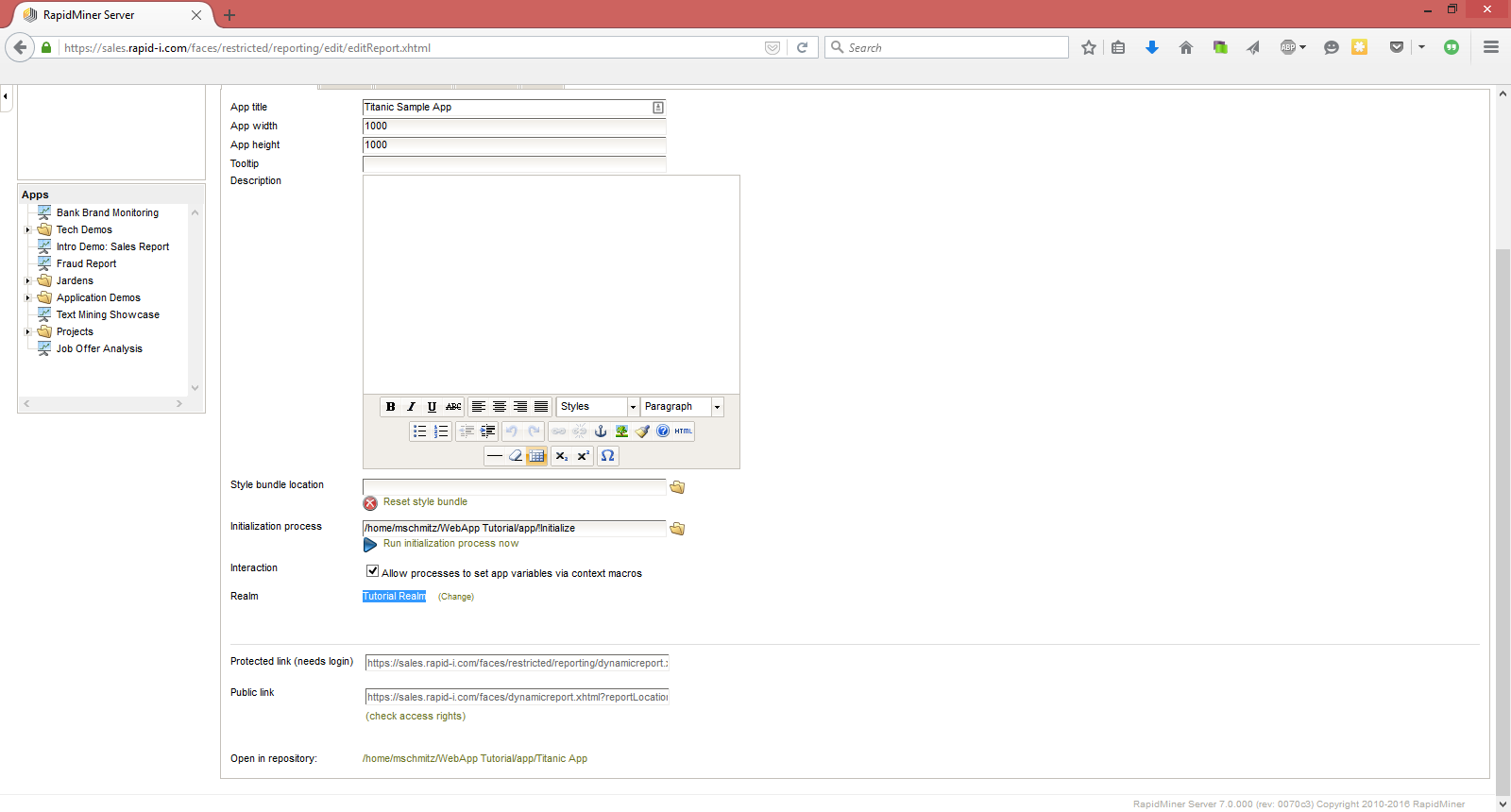This screenshot has width=1511, height=812.
Task: Open the HTML source editor
Action: click(683, 431)
